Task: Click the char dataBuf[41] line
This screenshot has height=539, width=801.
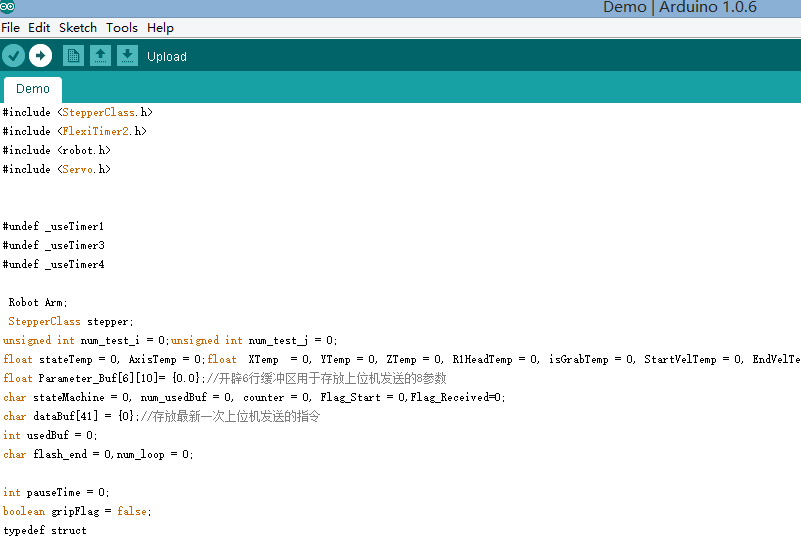Action: pos(161,416)
